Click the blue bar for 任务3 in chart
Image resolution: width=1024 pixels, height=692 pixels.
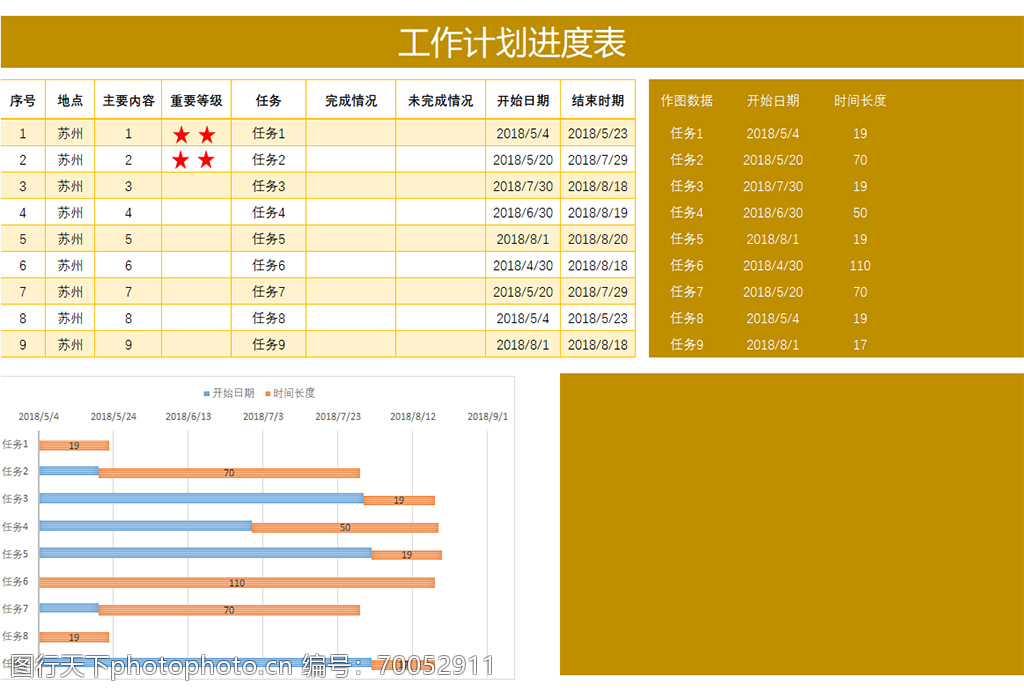pyautogui.click(x=201, y=498)
